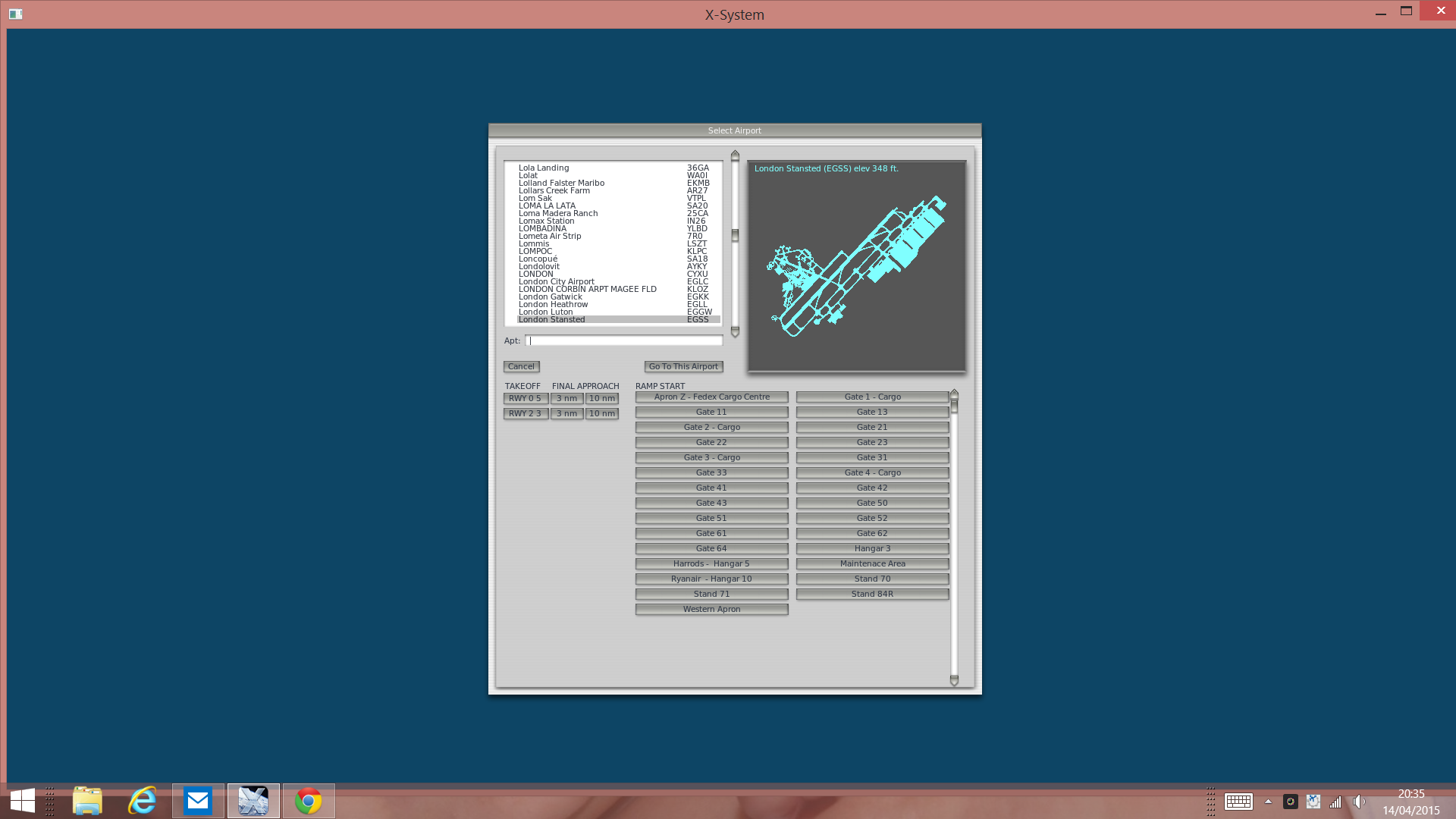1456x819 pixels.
Task: Start at Gate 42
Action: tap(873, 488)
